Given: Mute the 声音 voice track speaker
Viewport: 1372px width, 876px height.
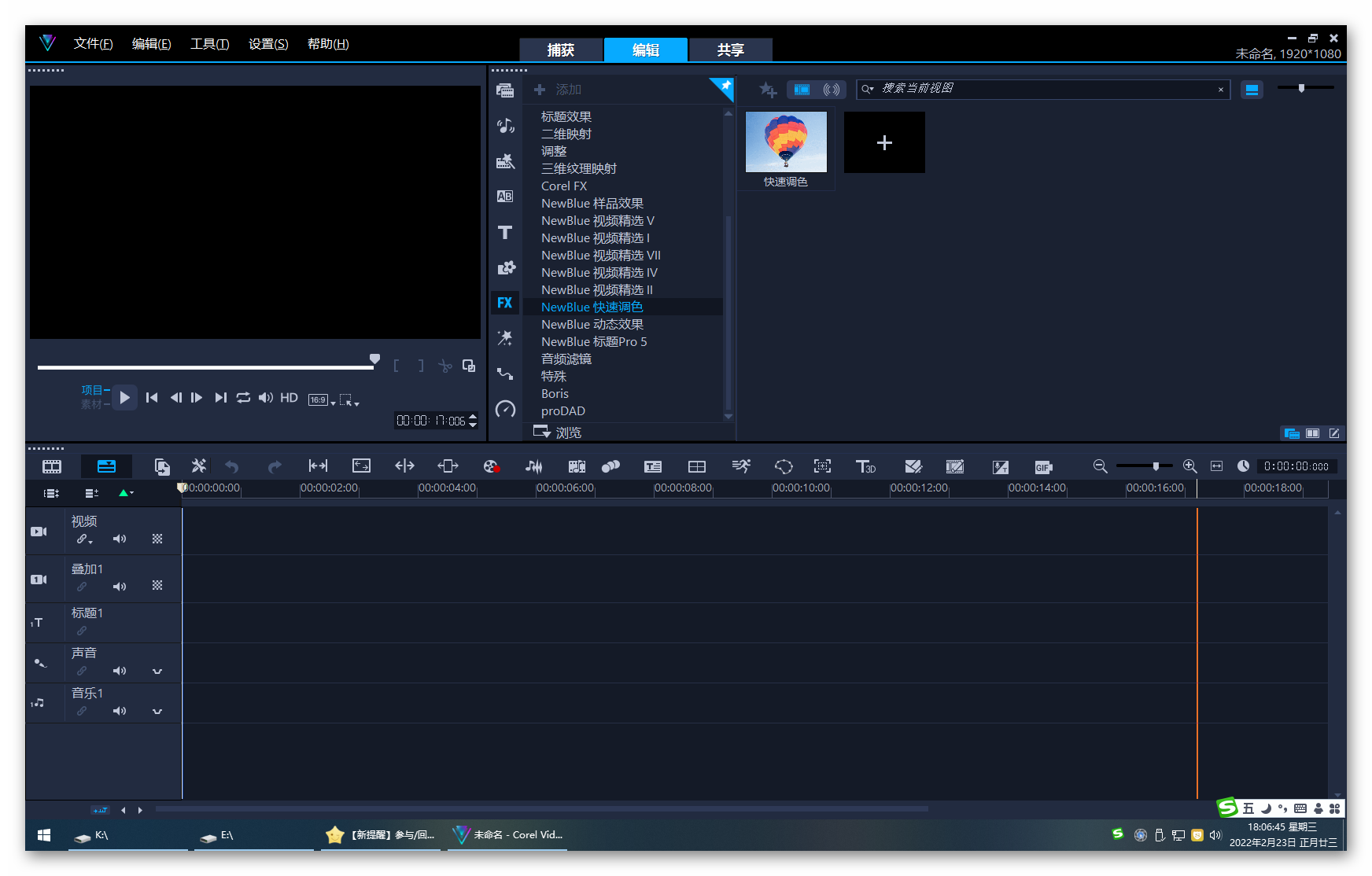Looking at the screenshot, I should tap(120, 671).
